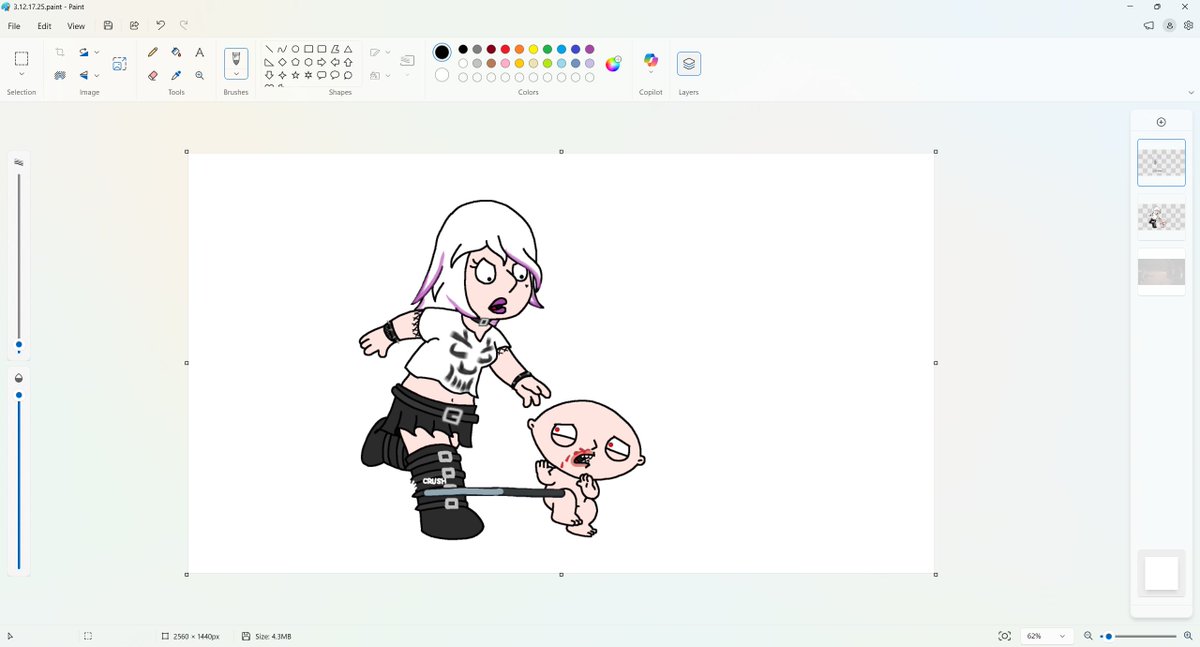Select the Rectangle shape
The image size is (1200, 647).
309,49
